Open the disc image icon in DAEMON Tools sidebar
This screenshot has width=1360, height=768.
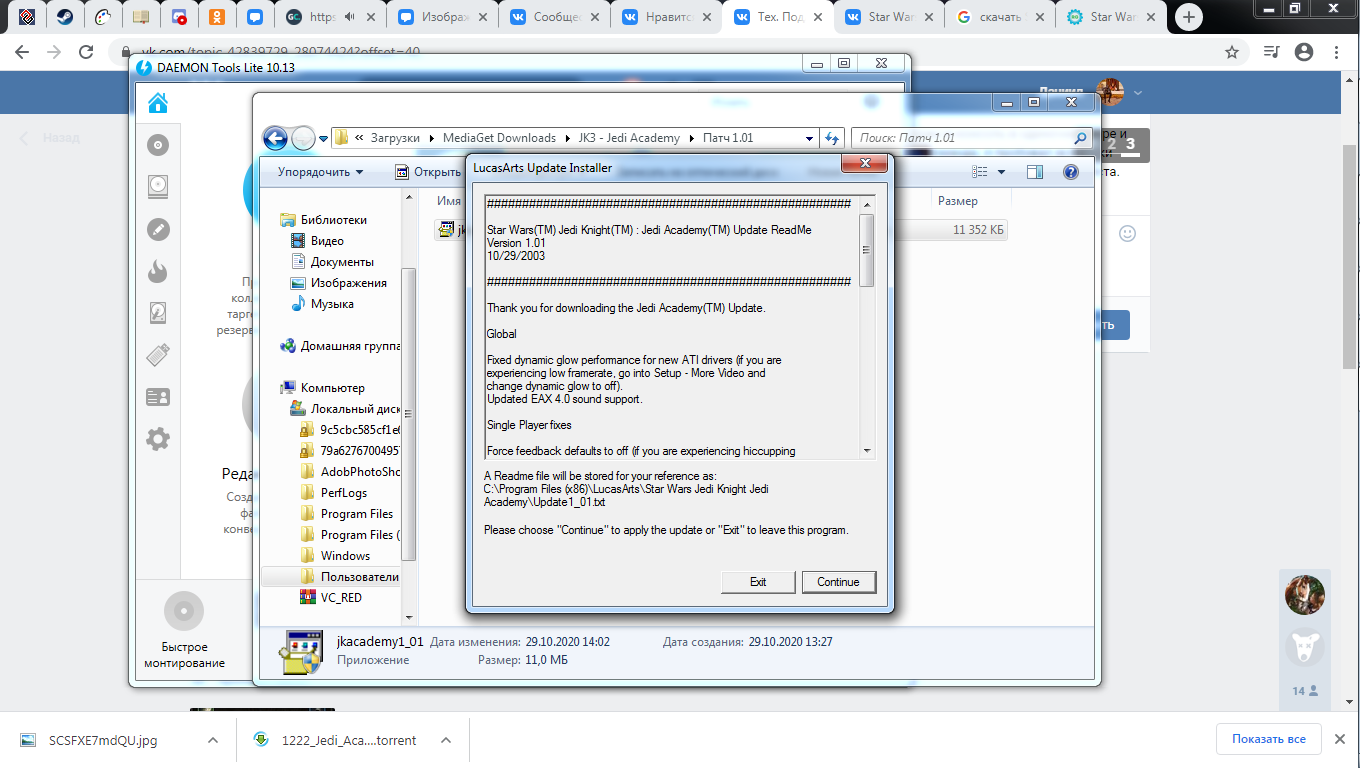(158, 146)
